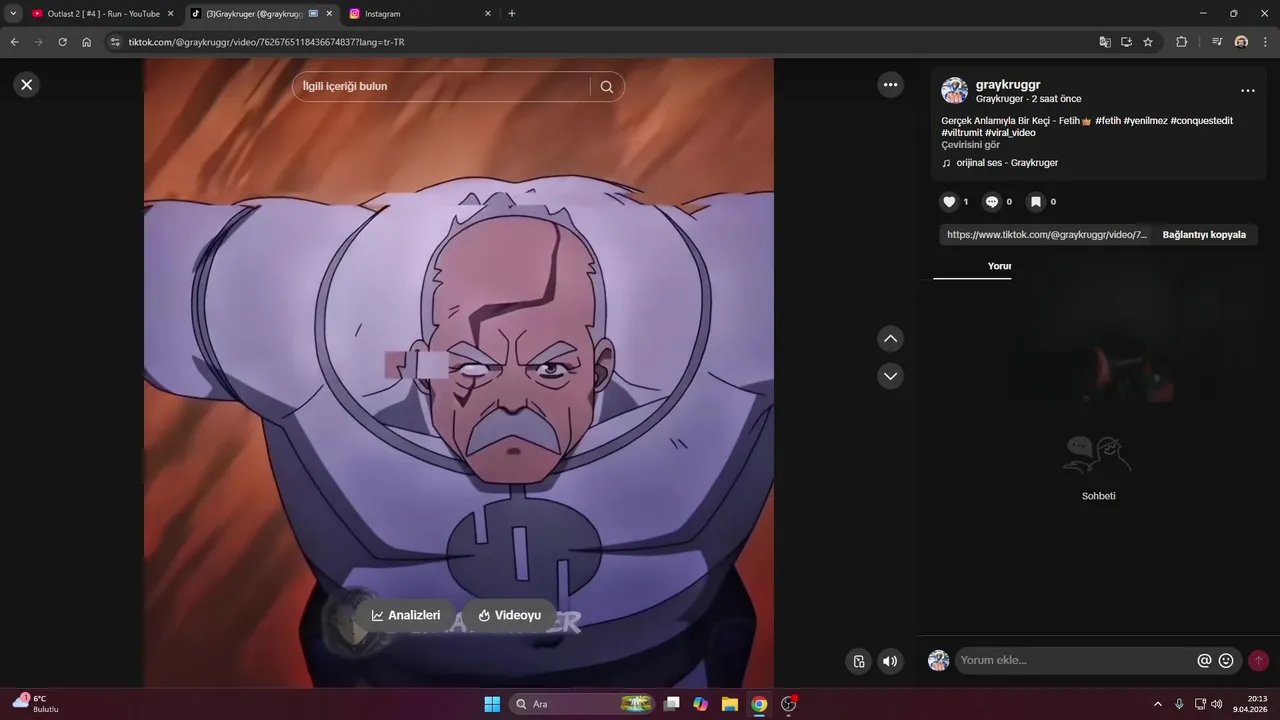Viewport: 1280px width, 720px height.
Task: Click the microphone icon in system tray
Action: coord(1179,704)
